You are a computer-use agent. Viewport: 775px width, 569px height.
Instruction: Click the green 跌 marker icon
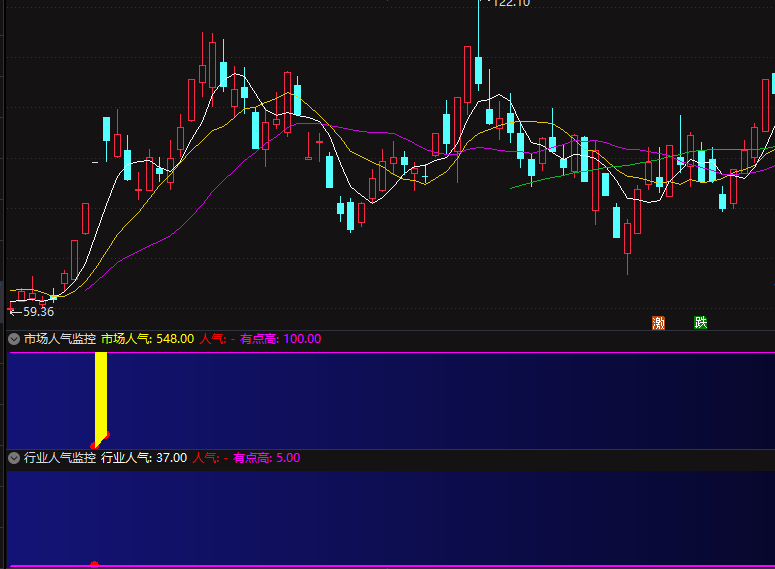700,323
